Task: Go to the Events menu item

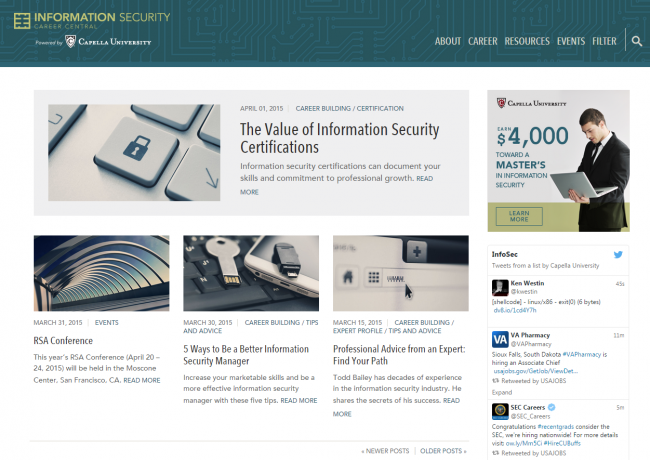Action: [571, 41]
